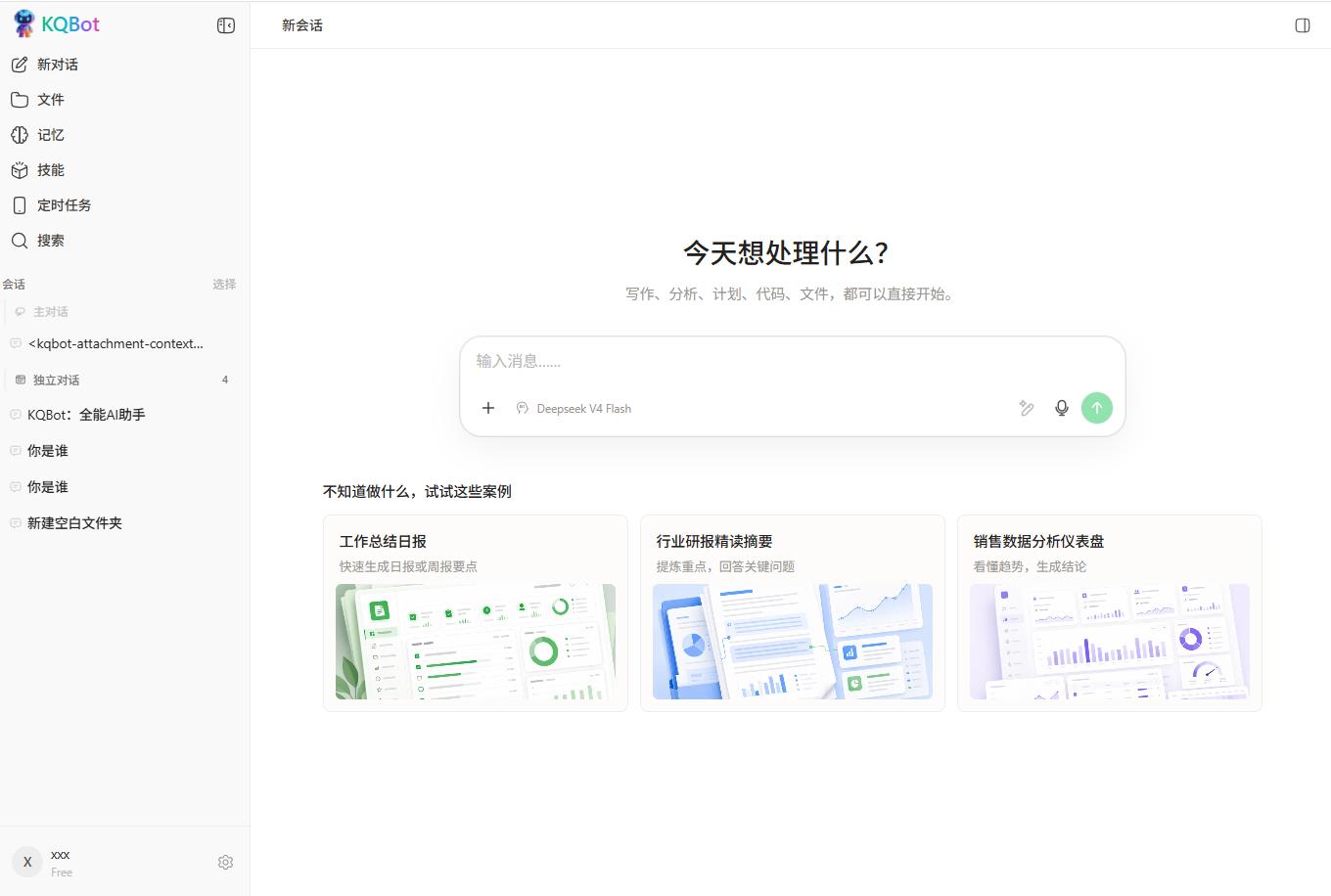Open the 记忆 brain icon

click(x=20, y=135)
